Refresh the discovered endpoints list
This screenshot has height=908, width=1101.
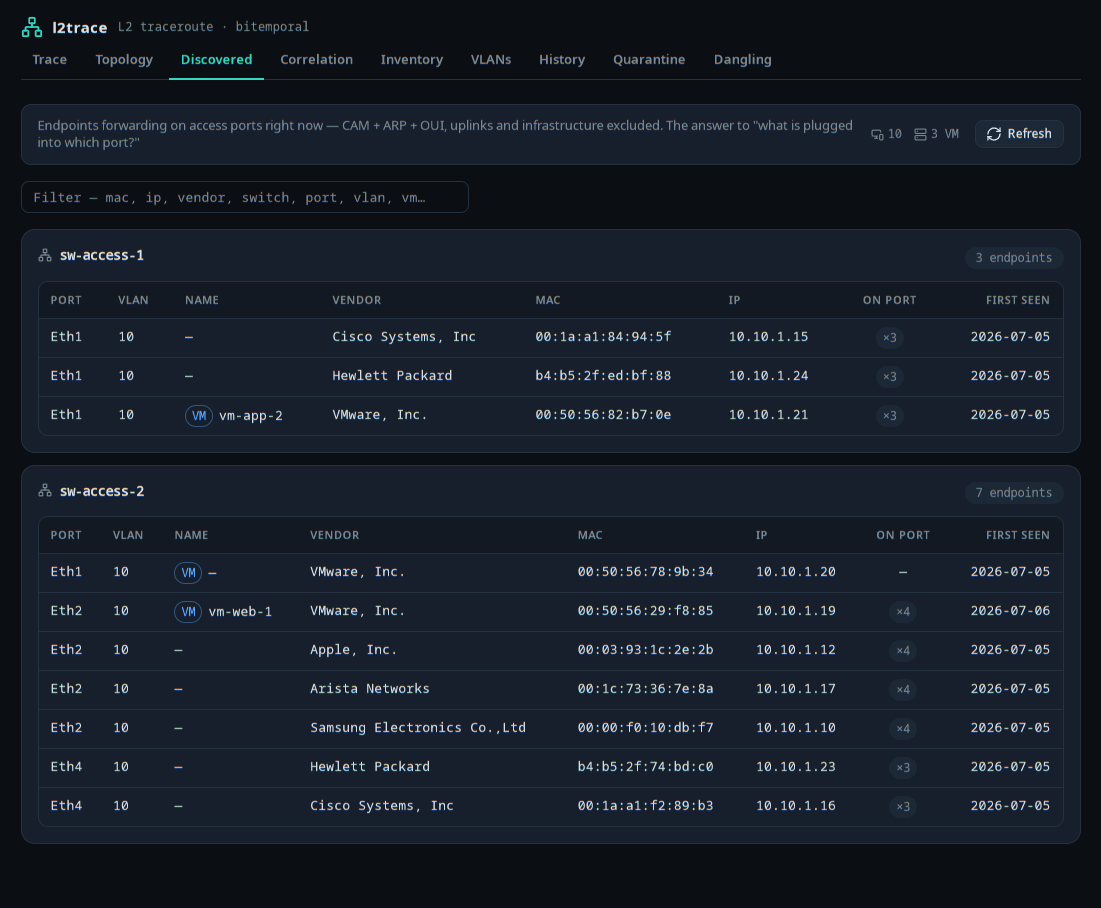click(1019, 134)
